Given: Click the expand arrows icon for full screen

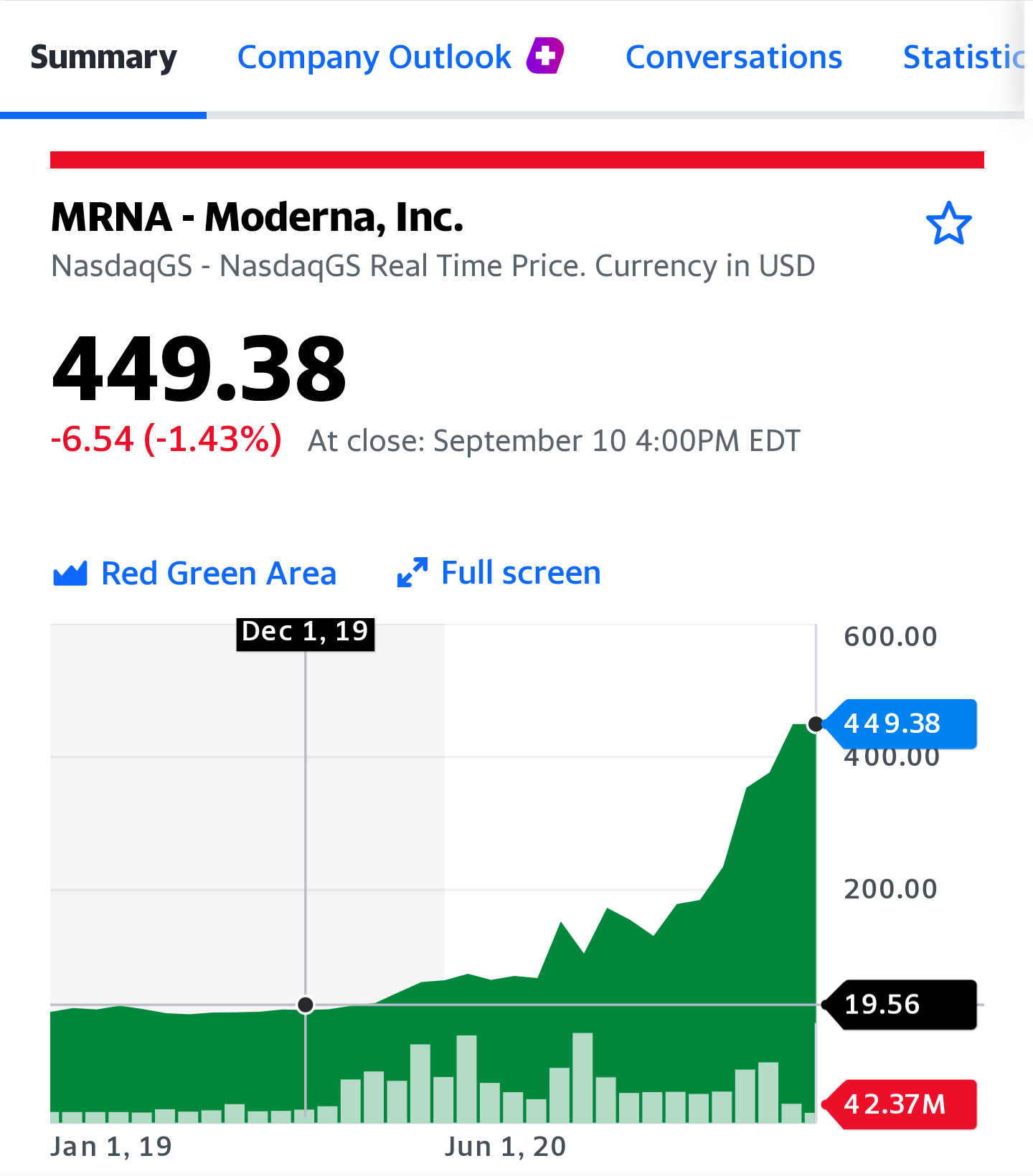Looking at the screenshot, I should (x=412, y=573).
